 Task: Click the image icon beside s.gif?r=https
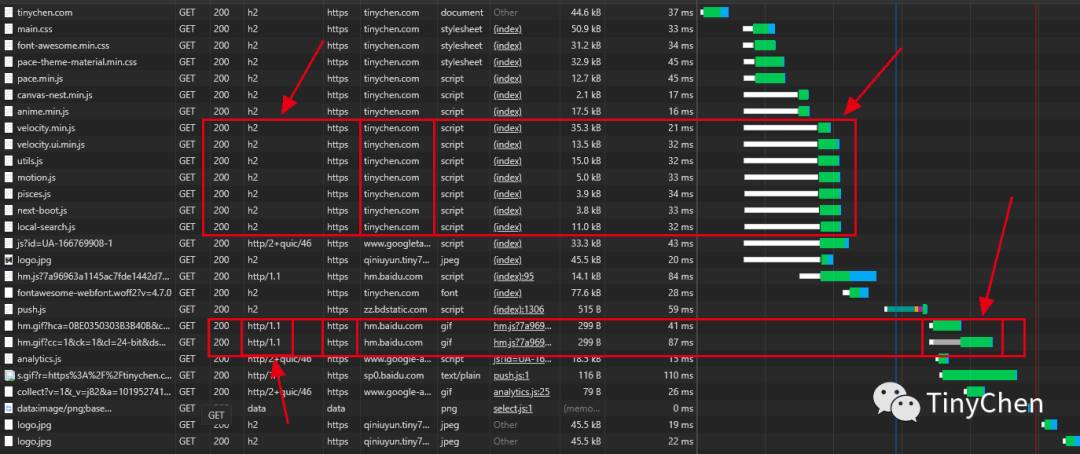tap(9, 375)
